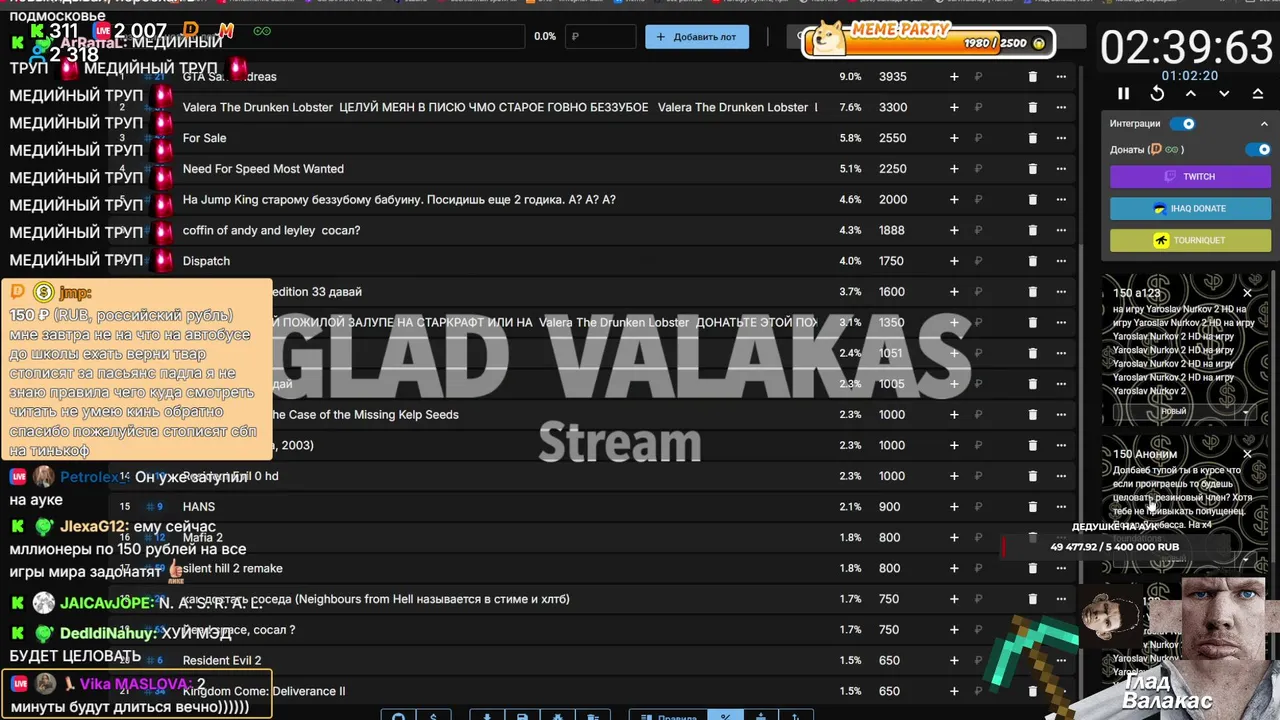Screen dimensions: 1280x720
Task: Click the Tourniquet integration button
Action: pyautogui.click(x=1190, y=240)
